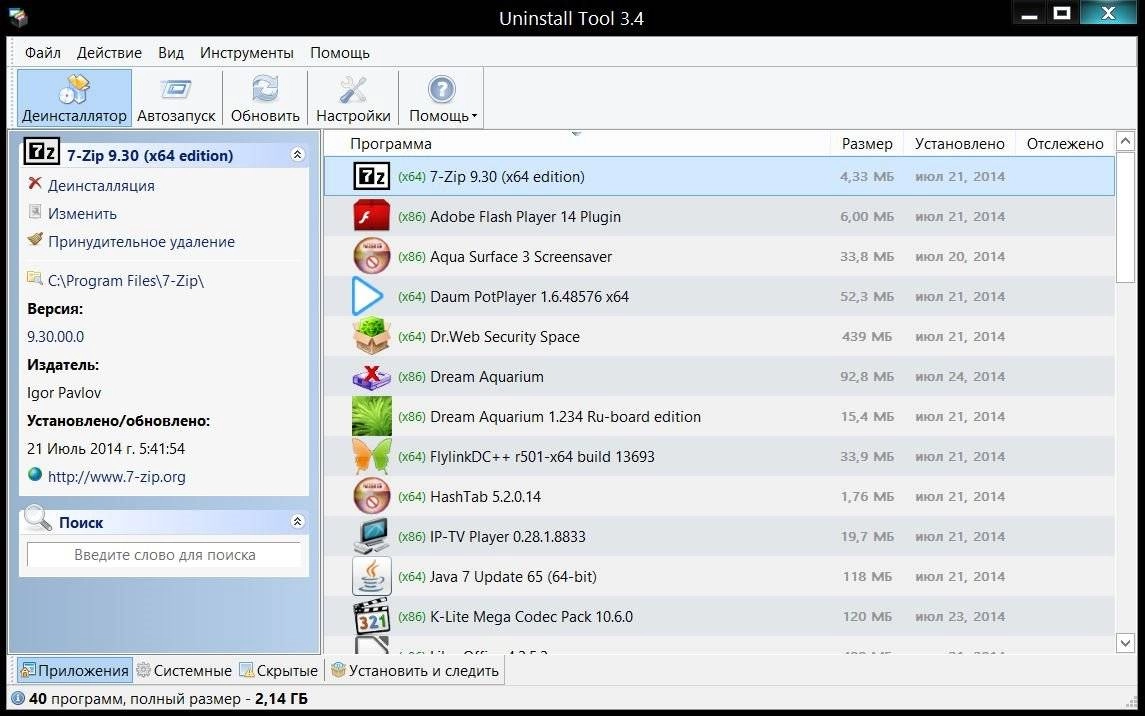Select Java 7 Update 65 (64-bit) name
The height and width of the screenshot is (716, 1145).
click(x=513, y=577)
